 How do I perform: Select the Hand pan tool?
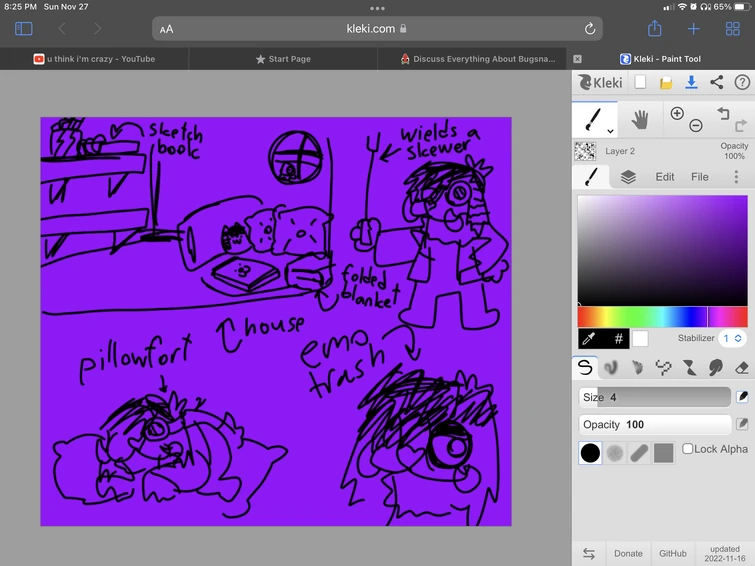pos(640,119)
